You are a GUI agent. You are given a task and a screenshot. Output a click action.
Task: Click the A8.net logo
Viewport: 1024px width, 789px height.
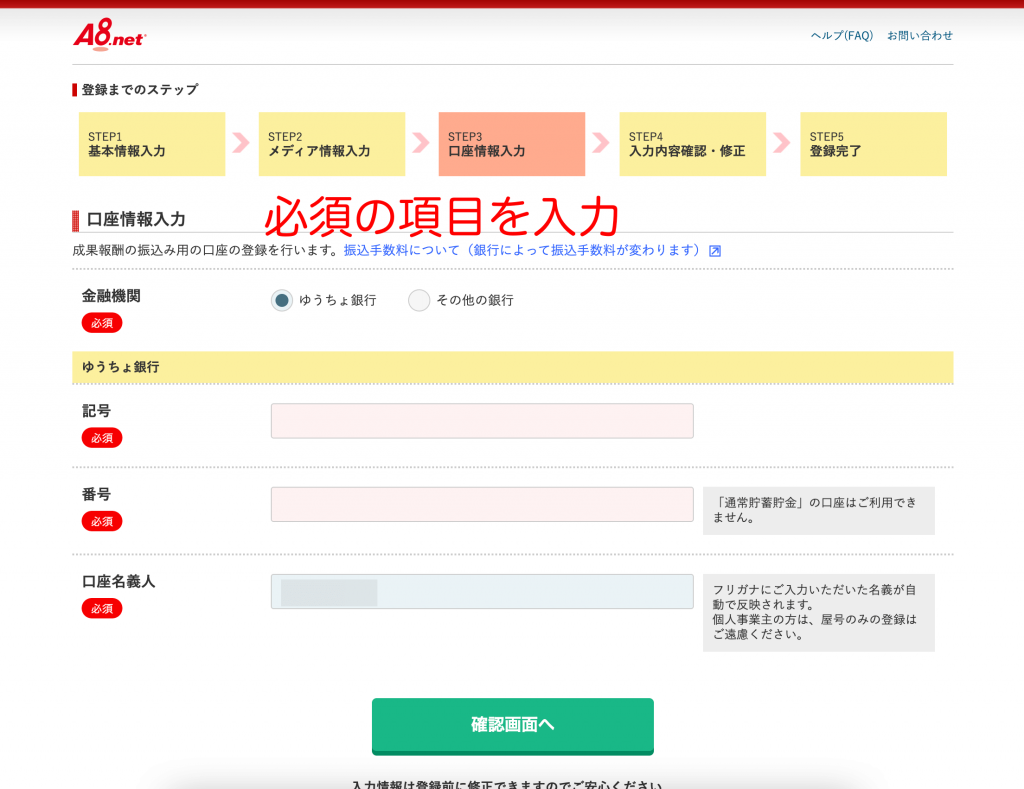110,35
